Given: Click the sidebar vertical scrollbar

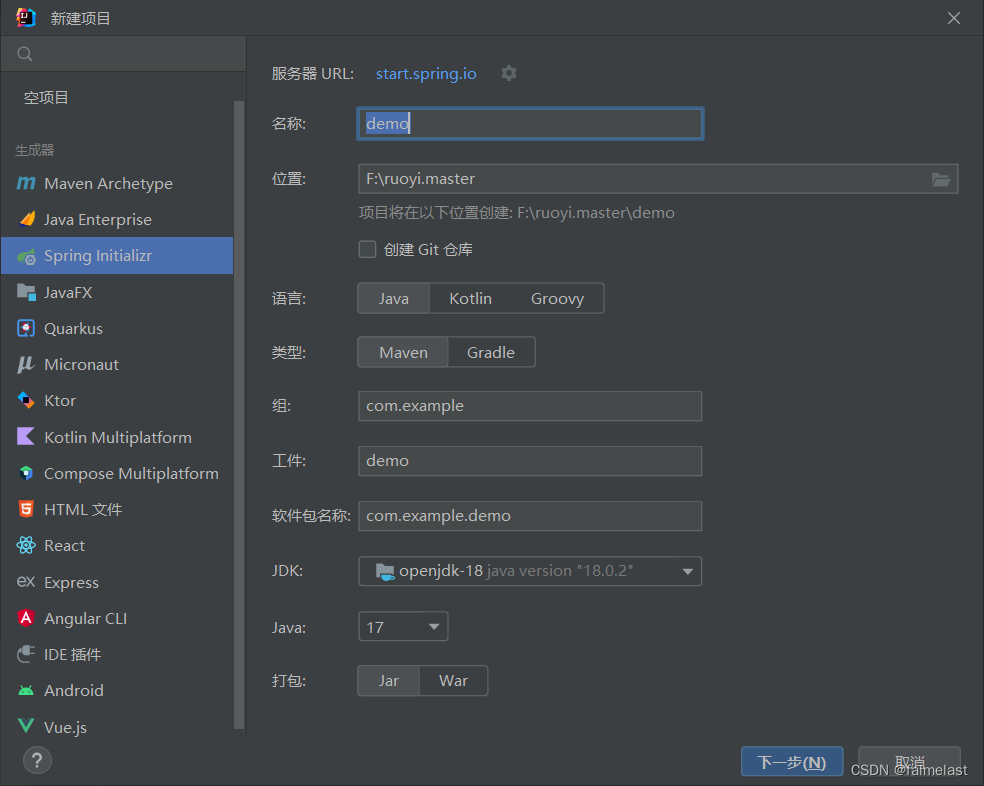Looking at the screenshot, I should click(x=238, y=414).
